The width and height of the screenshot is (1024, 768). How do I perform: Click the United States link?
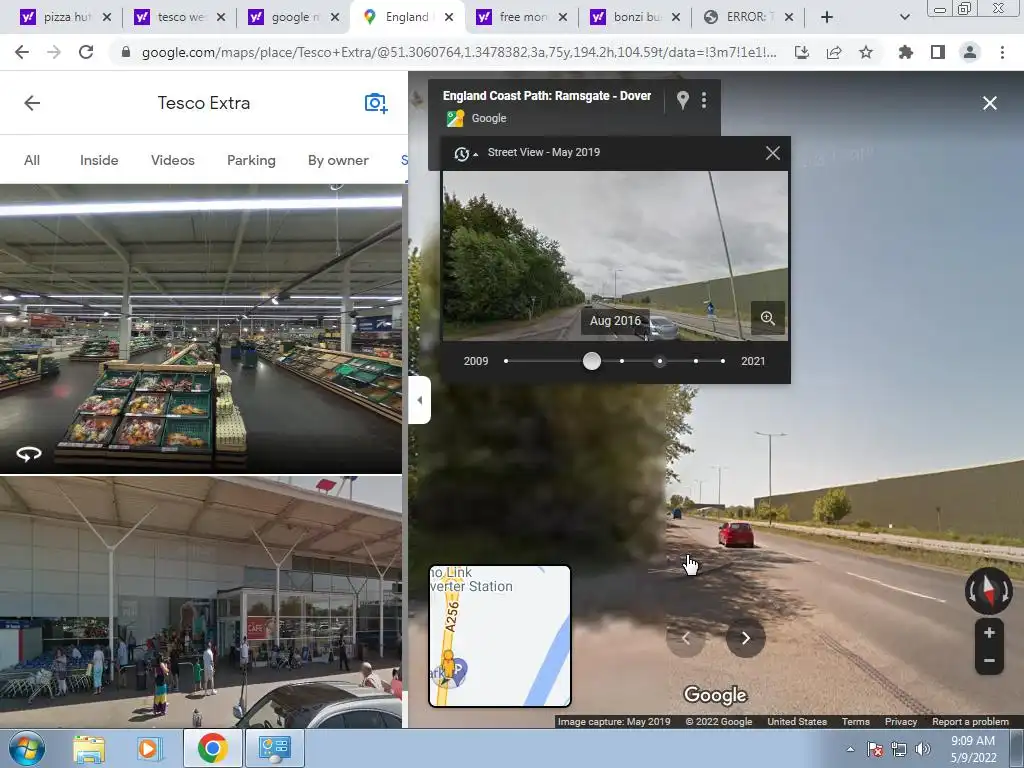tap(797, 722)
